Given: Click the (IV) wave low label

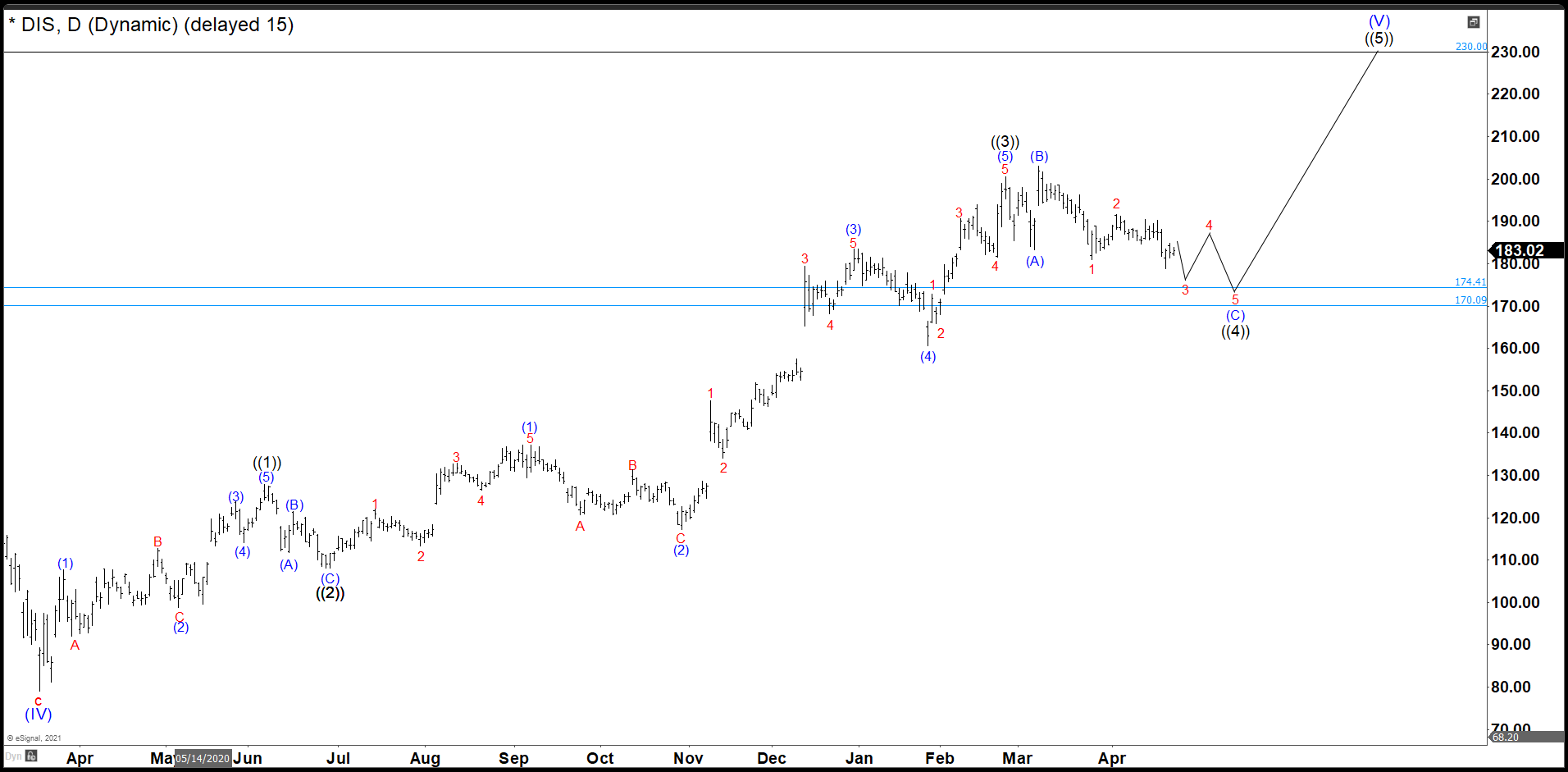Looking at the screenshot, I should click(x=38, y=714).
